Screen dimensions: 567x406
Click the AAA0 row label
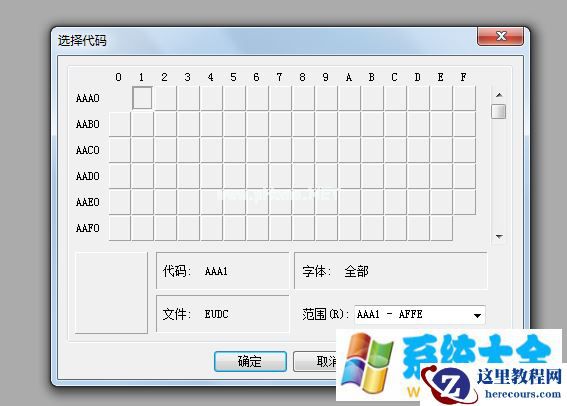88,98
